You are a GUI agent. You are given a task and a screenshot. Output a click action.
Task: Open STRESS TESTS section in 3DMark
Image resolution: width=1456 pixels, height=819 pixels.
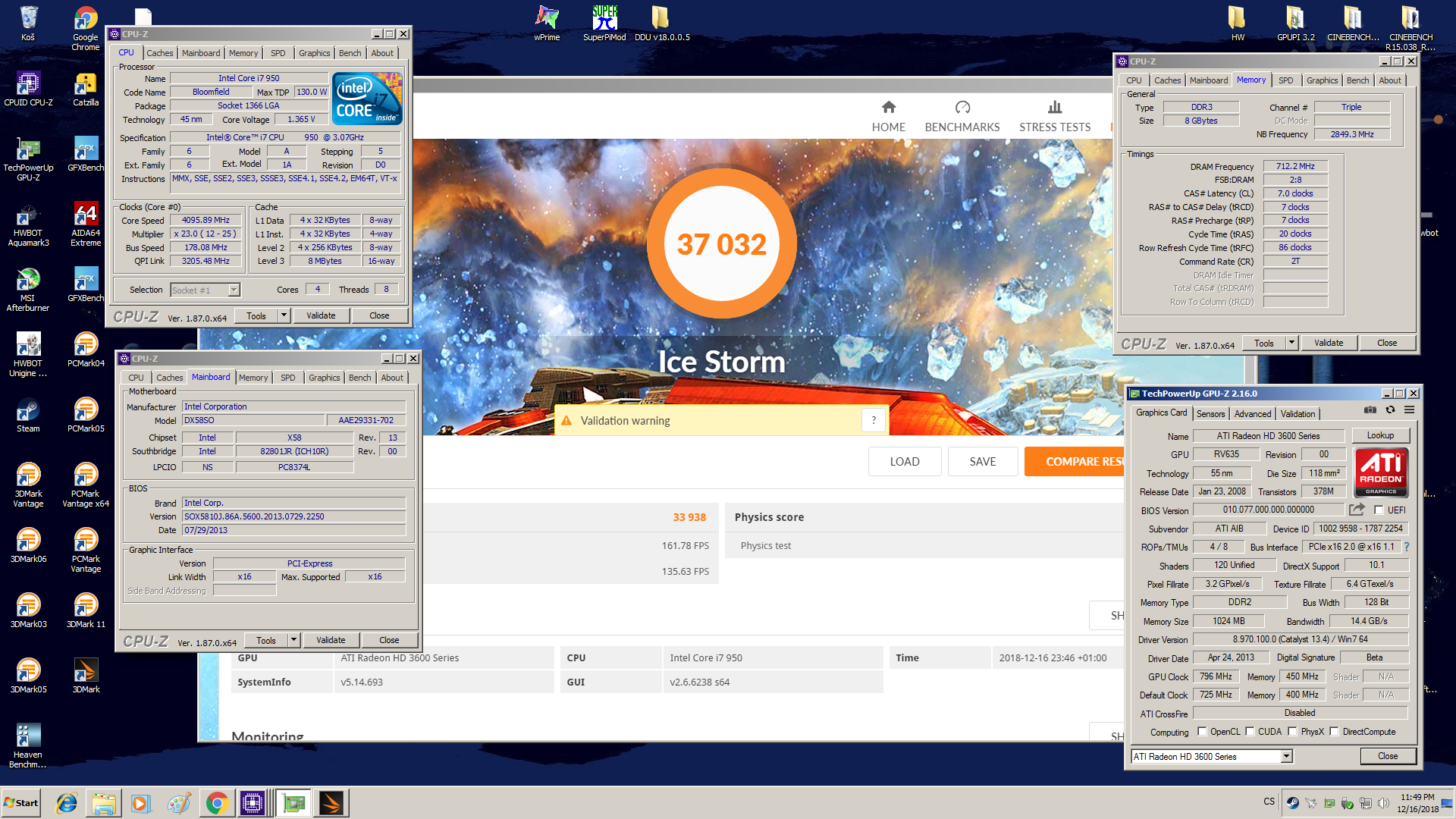click(1055, 116)
